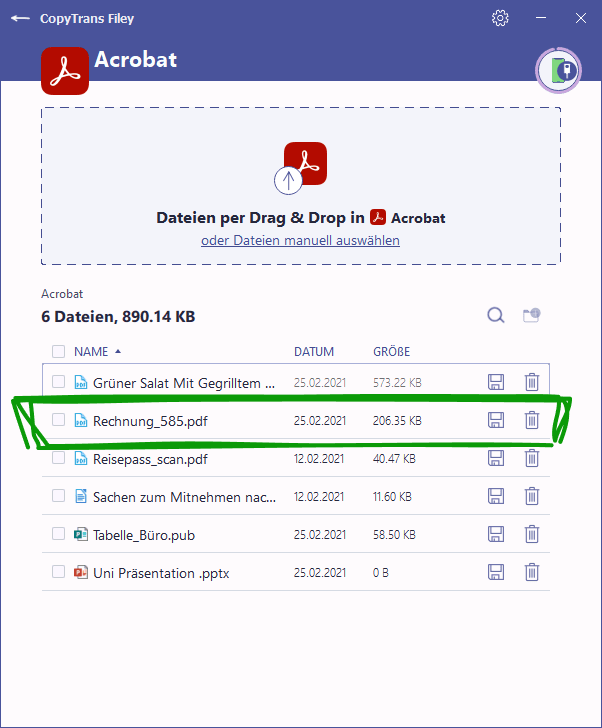This screenshot has height=728, width=602.
Task: Delete Rechnung_585.pdf with its trash icon
Action: (532, 420)
